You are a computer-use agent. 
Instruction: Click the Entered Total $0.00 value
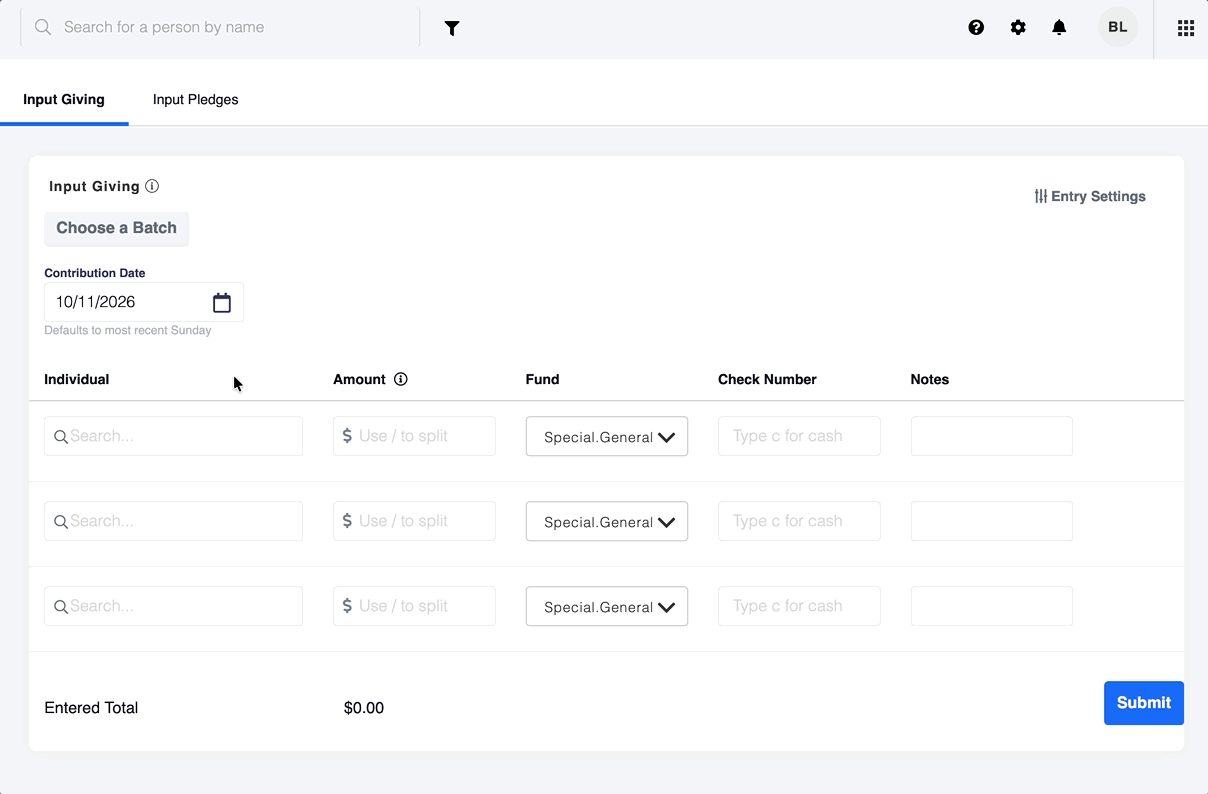[x=364, y=708]
